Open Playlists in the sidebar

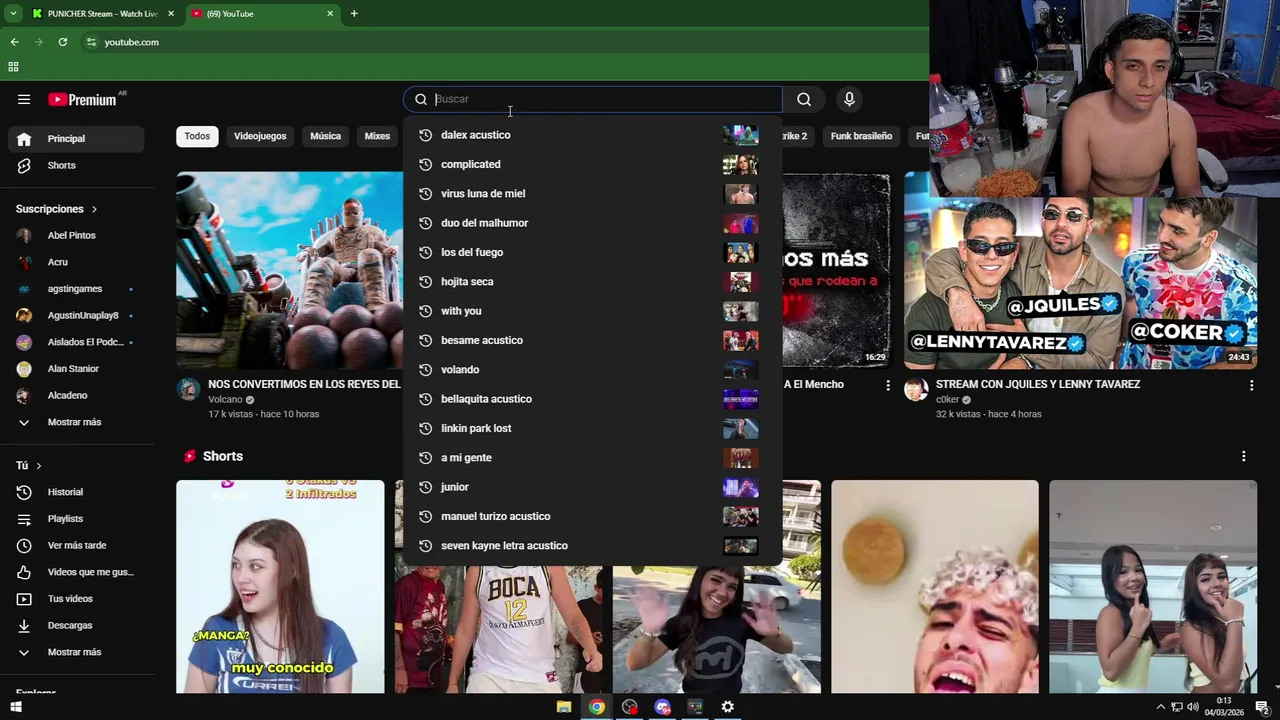[x=76, y=519]
